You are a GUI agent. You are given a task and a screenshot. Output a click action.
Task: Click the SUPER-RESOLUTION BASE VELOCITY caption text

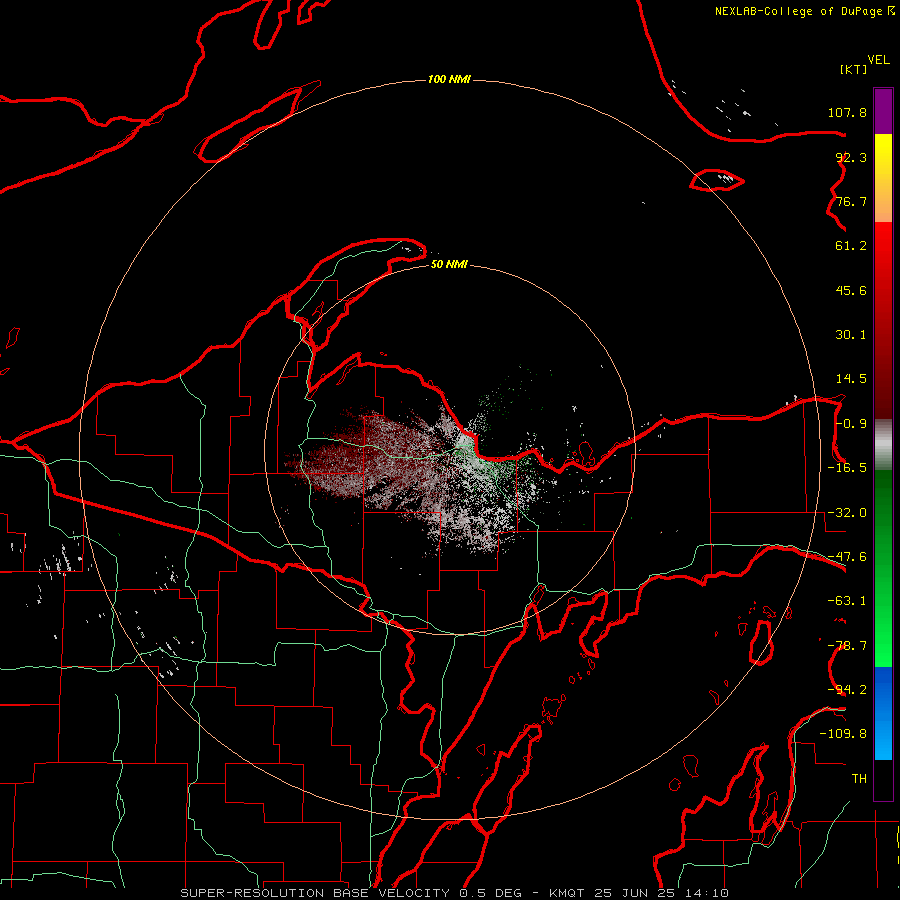(315, 893)
